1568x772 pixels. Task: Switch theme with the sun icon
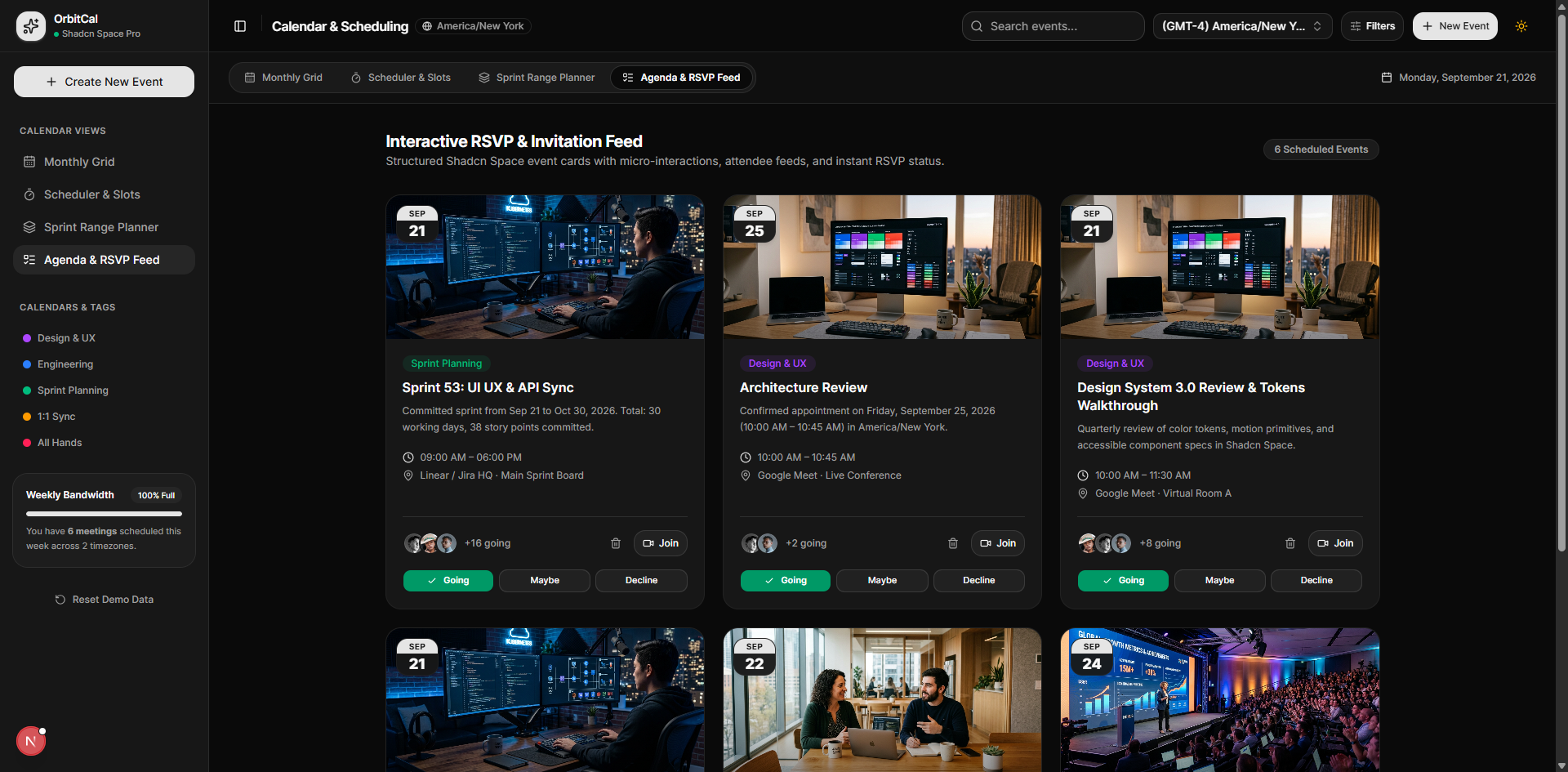[1521, 26]
